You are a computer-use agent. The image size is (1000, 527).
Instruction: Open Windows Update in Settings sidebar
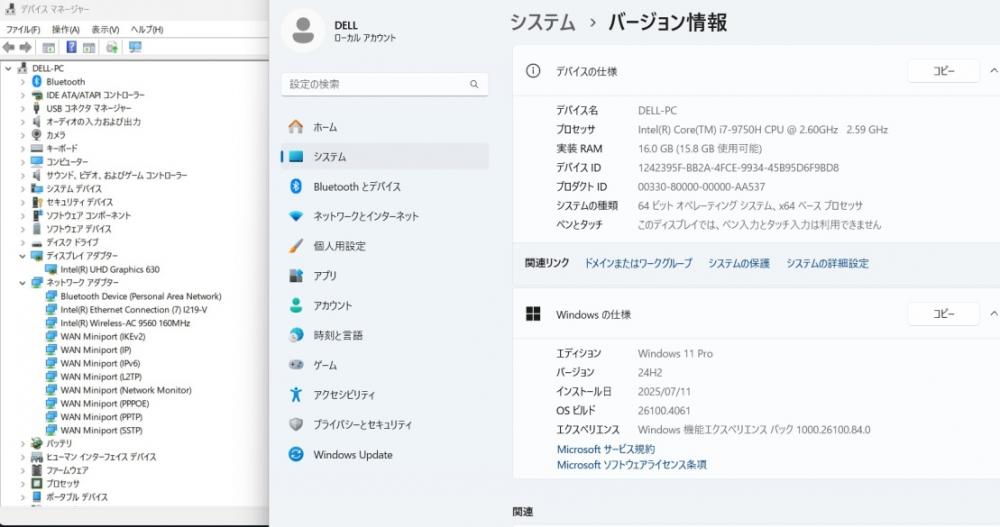[x=385, y=454]
